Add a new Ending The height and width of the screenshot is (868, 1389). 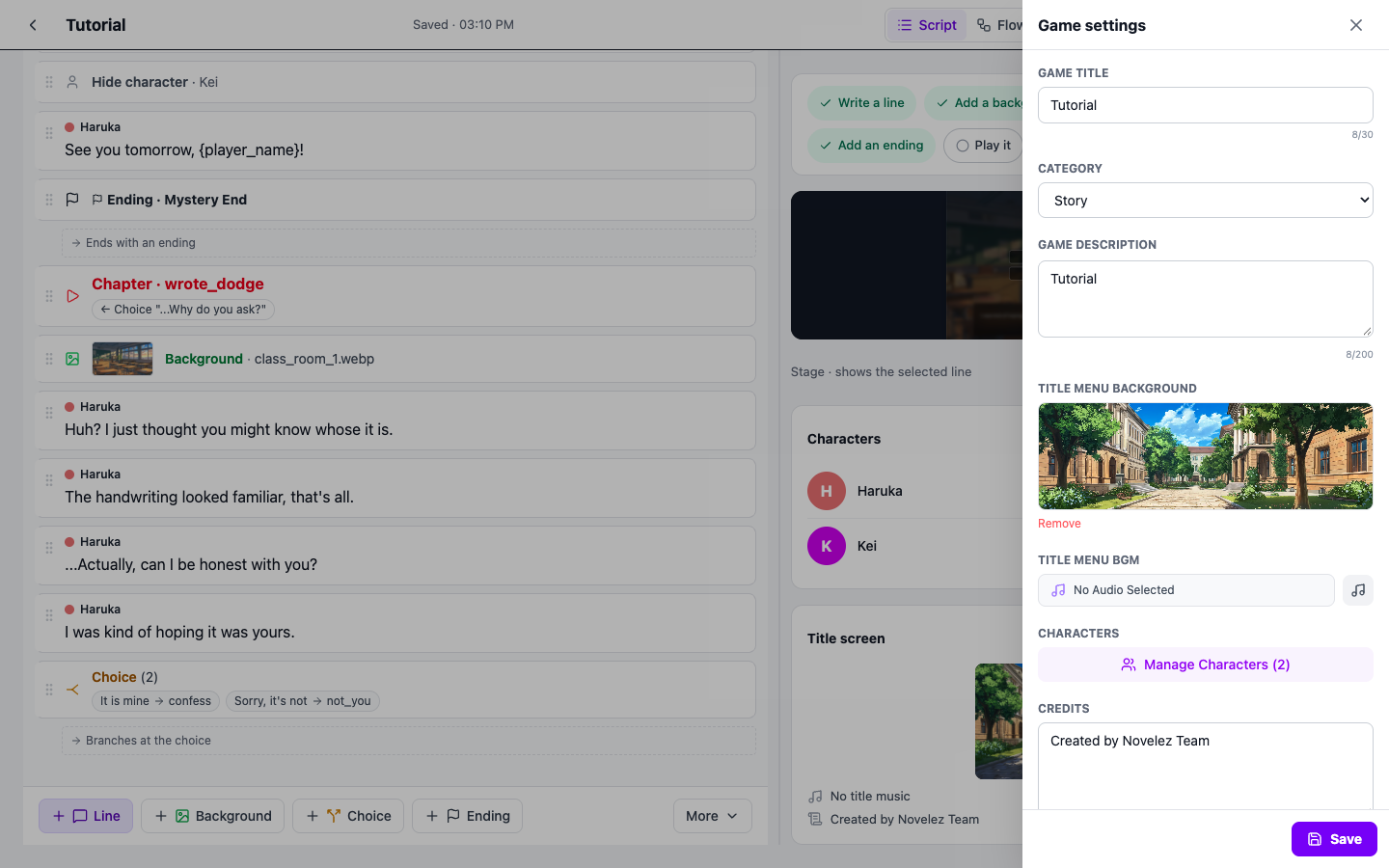tap(468, 816)
